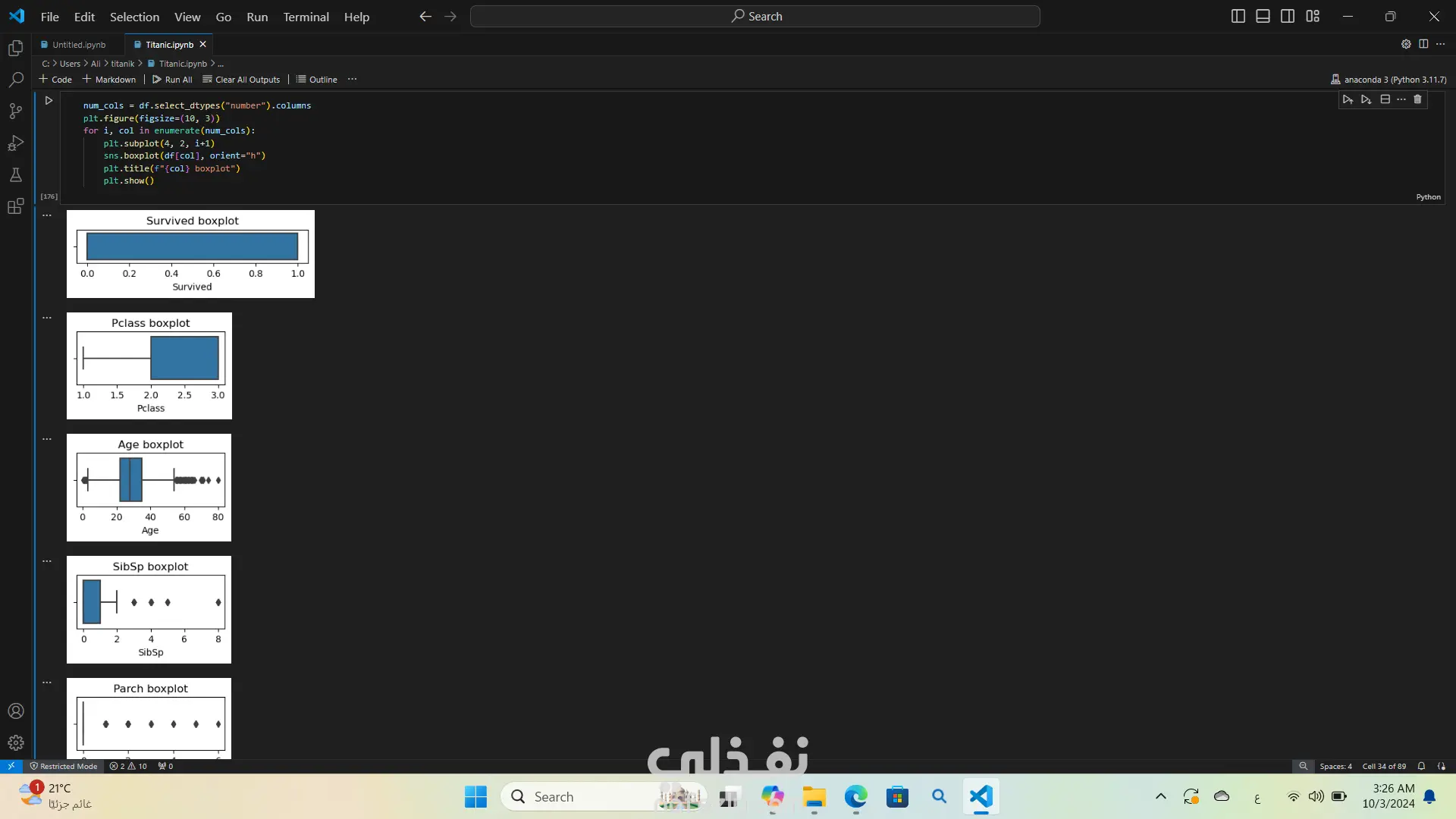The height and width of the screenshot is (819, 1456).
Task: Open Run and Debug view
Action: tap(16, 143)
